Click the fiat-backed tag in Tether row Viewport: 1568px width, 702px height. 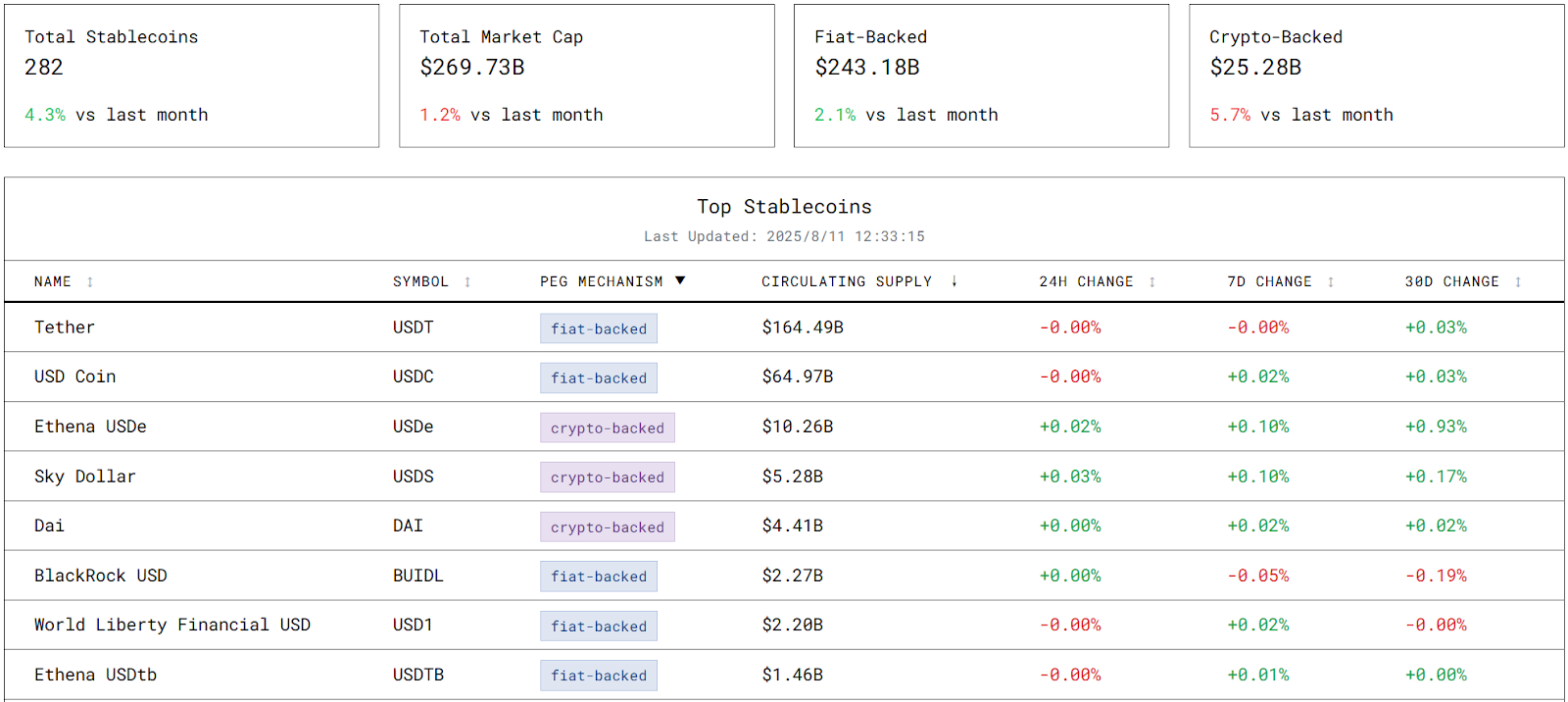point(598,328)
